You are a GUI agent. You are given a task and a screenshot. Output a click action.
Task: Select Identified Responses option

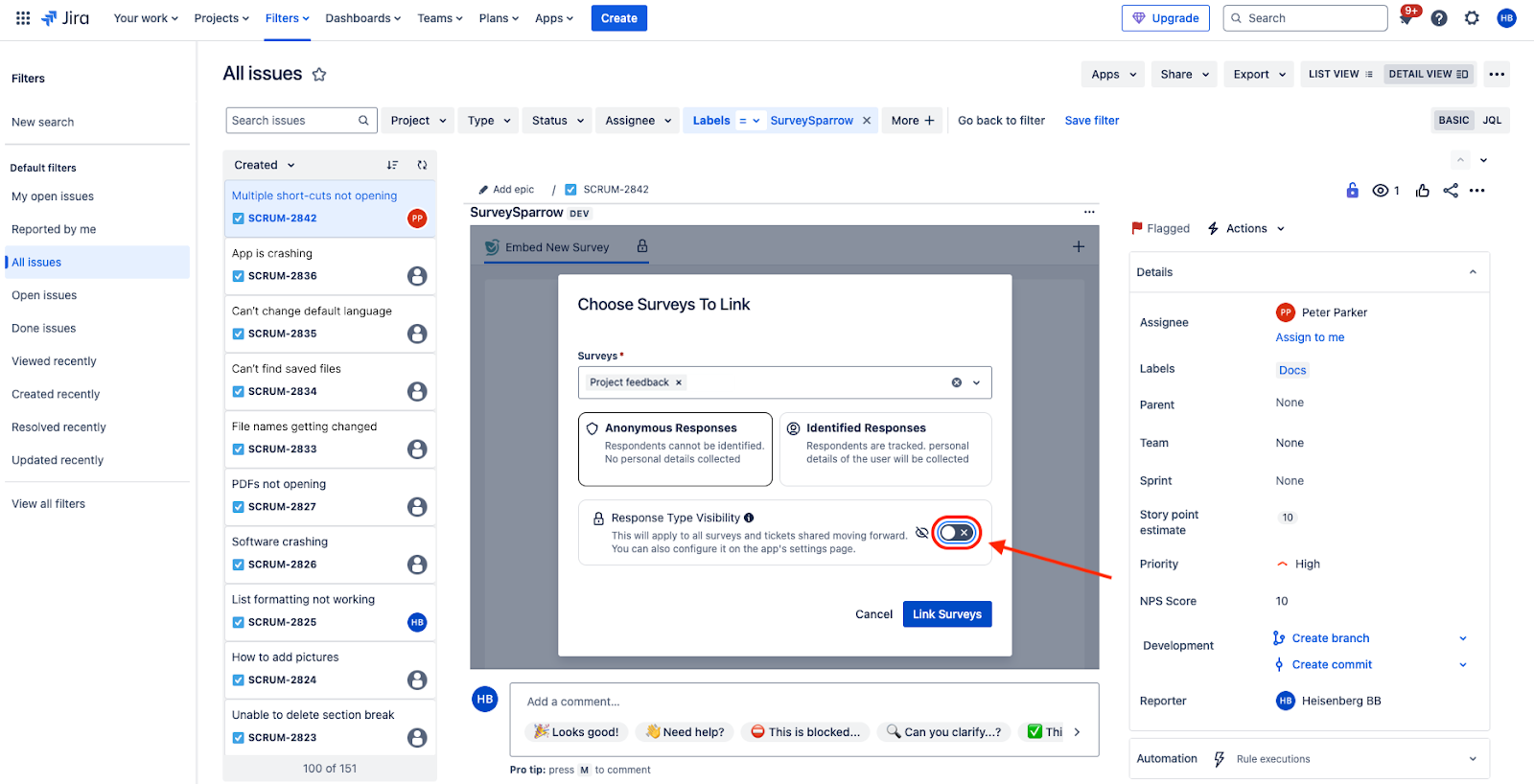885,450
